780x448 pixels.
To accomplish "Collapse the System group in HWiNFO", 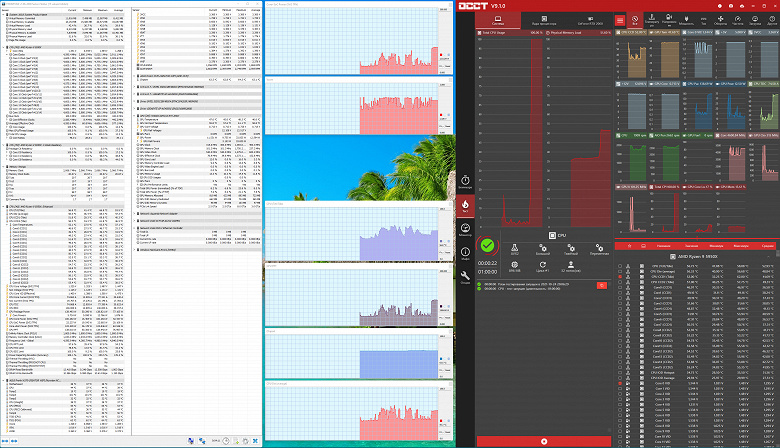I will [x=3, y=15].
